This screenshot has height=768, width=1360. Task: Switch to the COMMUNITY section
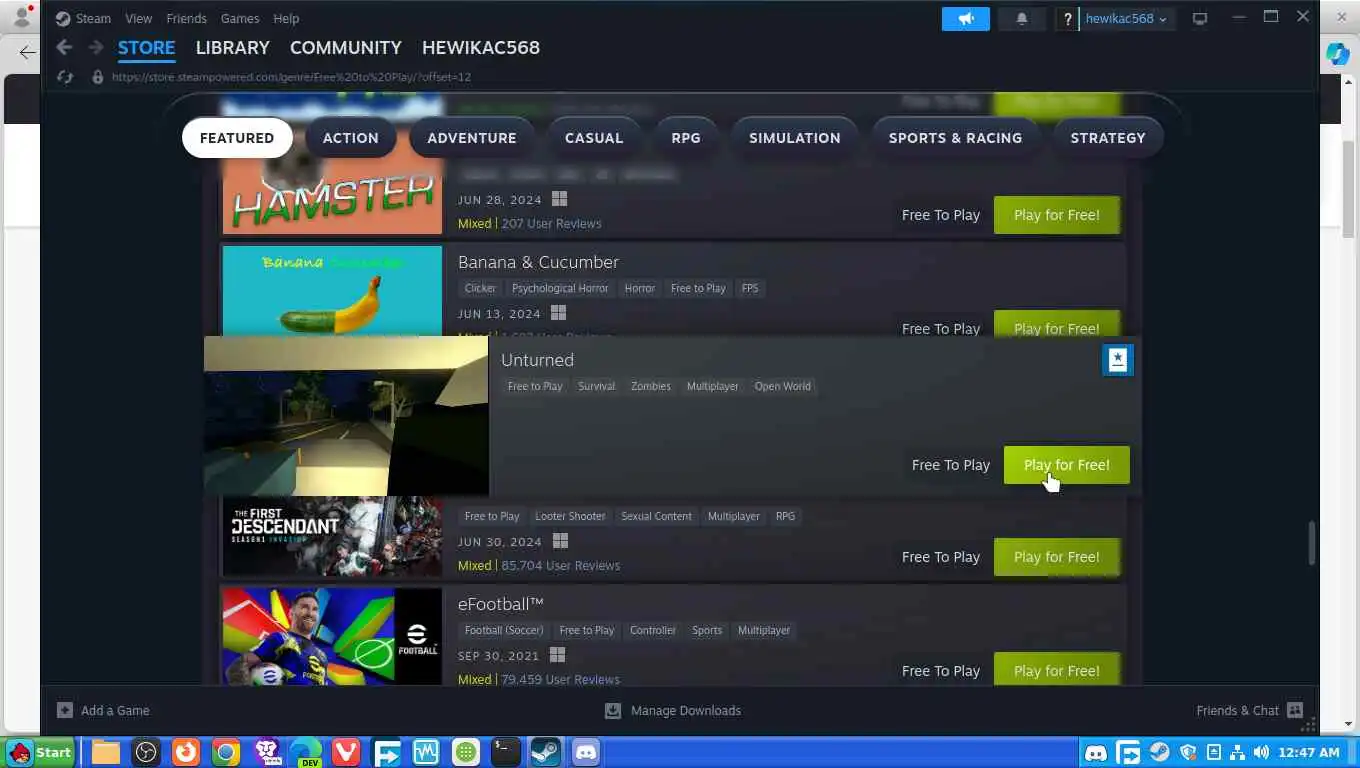(x=346, y=47)
